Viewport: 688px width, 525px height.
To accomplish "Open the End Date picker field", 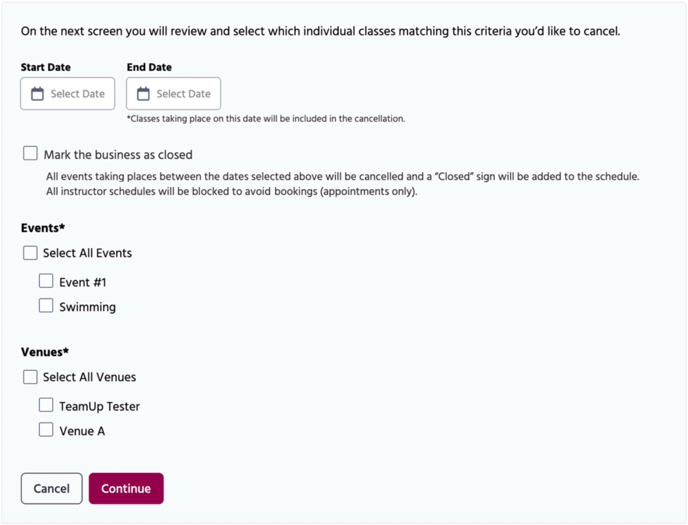I will [x=174, y=94].
